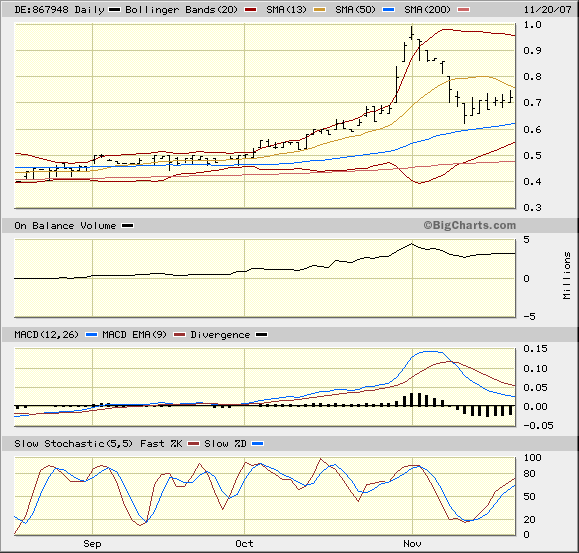Screen dimensions: 579x553
Task: Click the 0.8 price axis value
Action: [532, 77]
